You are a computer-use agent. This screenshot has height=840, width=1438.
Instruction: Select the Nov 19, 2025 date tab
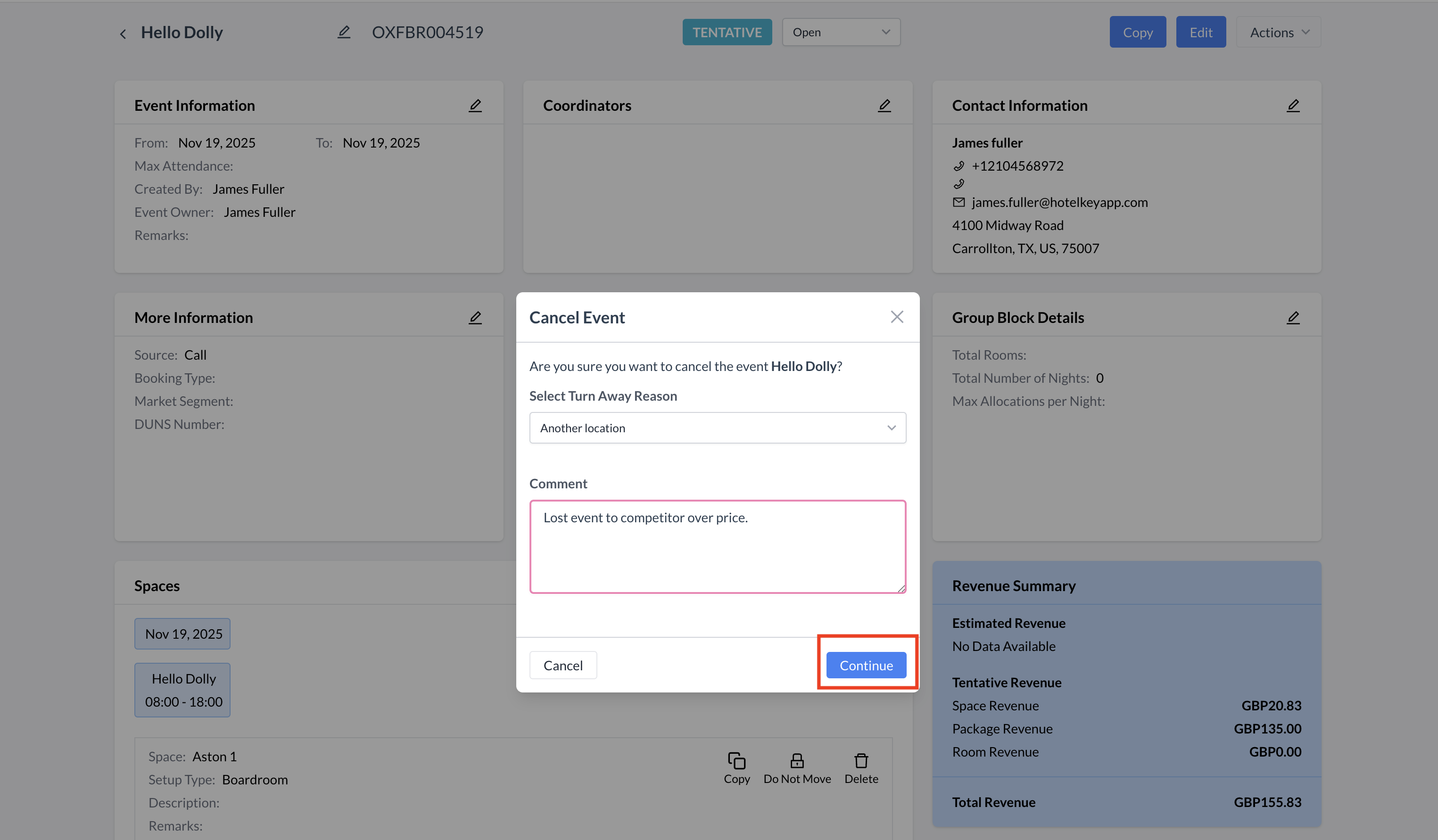pyautogui.click(x=182, y=634)
